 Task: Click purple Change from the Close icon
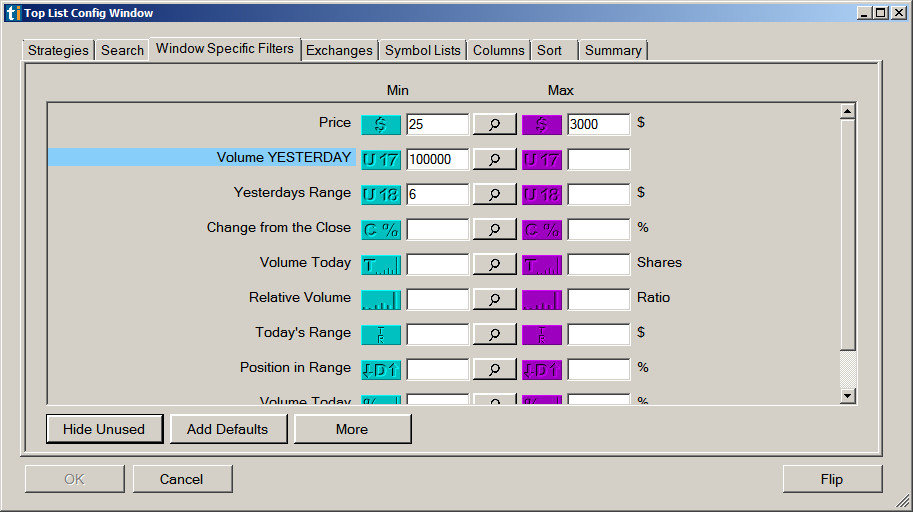(542, 229)
